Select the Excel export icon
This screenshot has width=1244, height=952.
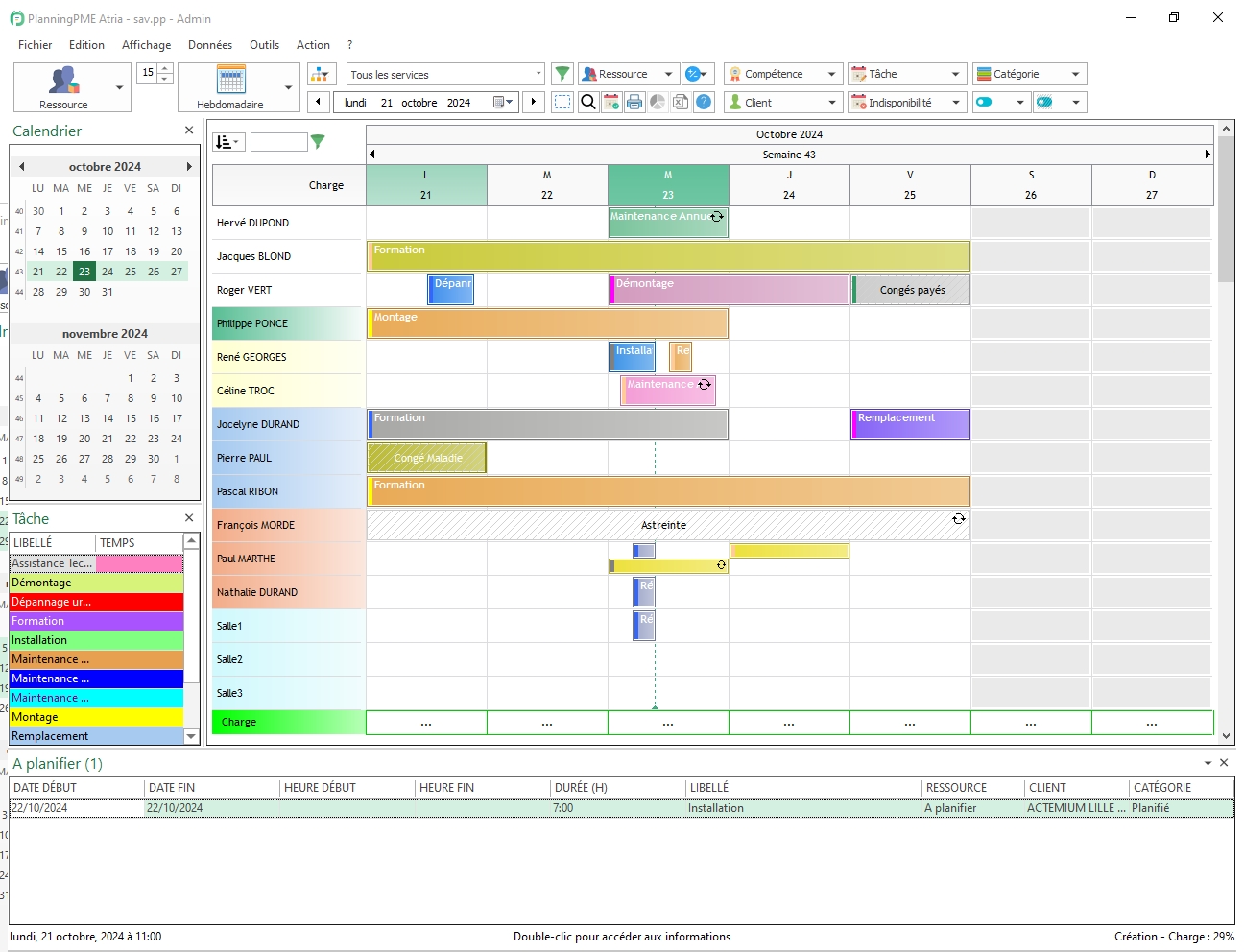(681, 102)
